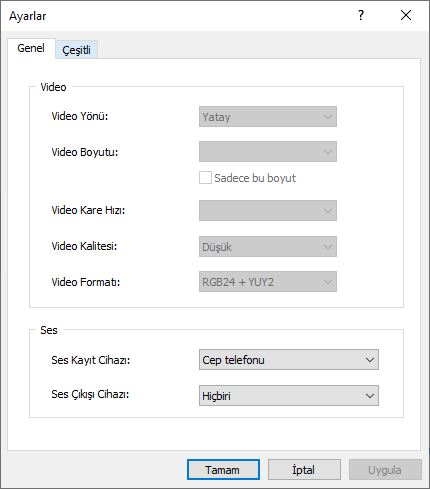Image resolution: width=430 pixels, height=489 pixels.
Task: Enable the Sadece bu boyut checkbox
Action: point(205,178)
